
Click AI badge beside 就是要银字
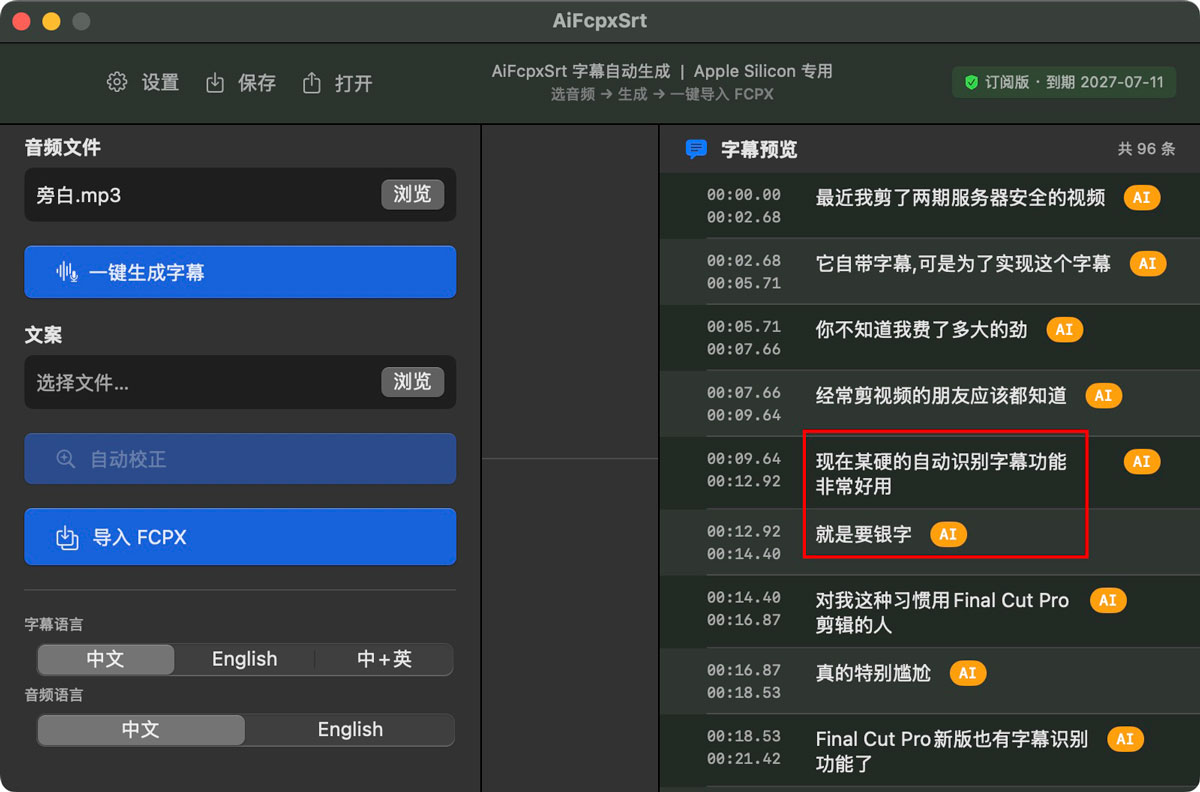pos(948,534)
